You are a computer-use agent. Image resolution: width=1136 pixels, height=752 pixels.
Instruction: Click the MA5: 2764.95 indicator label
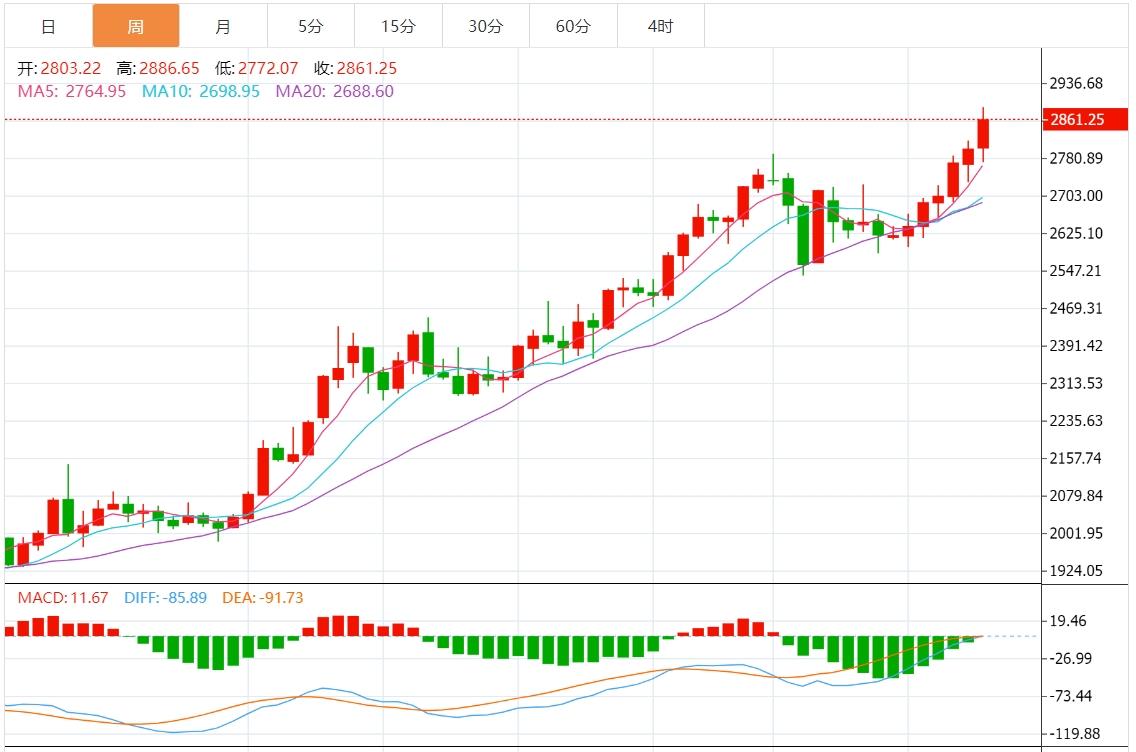tap(72, 92)
